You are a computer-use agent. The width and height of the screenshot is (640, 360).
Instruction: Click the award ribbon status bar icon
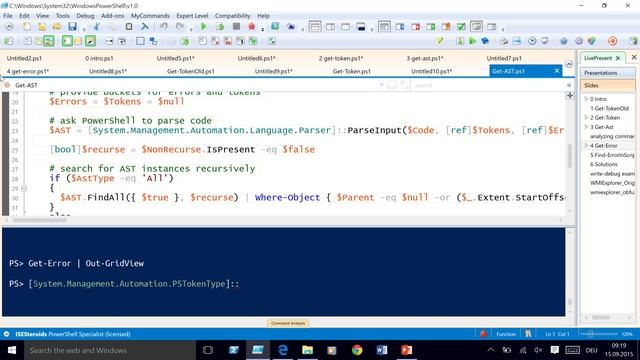point(528,334)
